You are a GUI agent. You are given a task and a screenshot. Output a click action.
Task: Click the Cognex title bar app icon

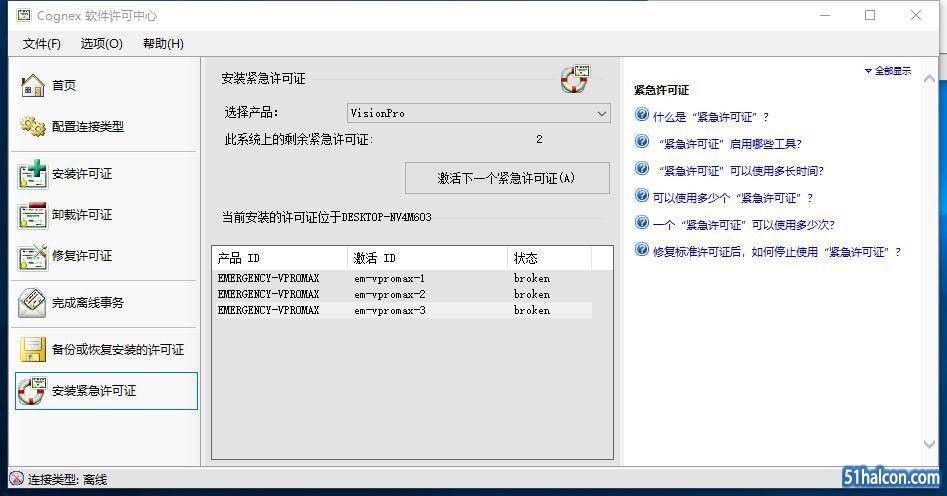pos(24,15)
